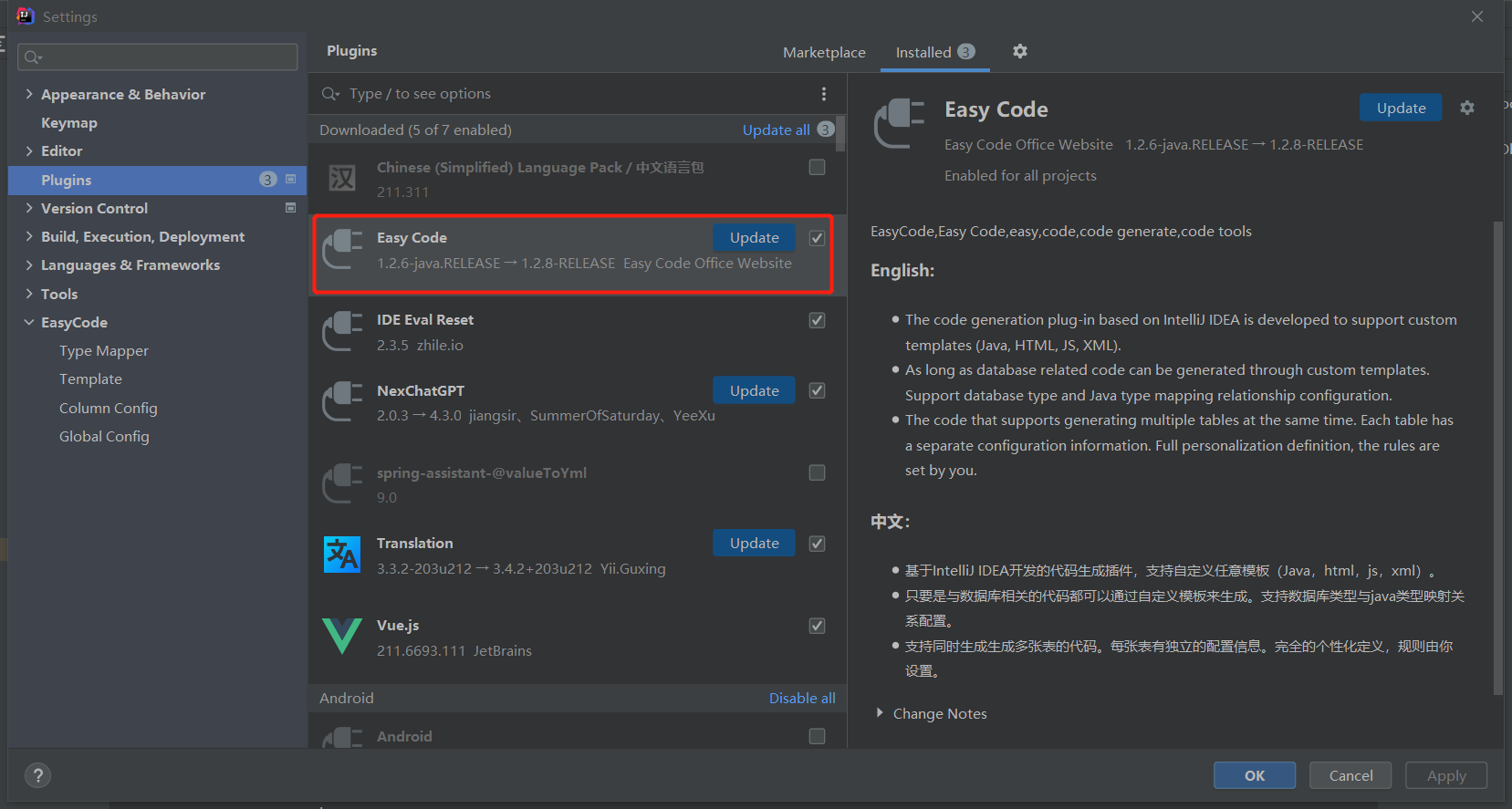This screenshot has height=809, width=1512.
Task: Click the Translation plugin icon
Action: point(342,555)
